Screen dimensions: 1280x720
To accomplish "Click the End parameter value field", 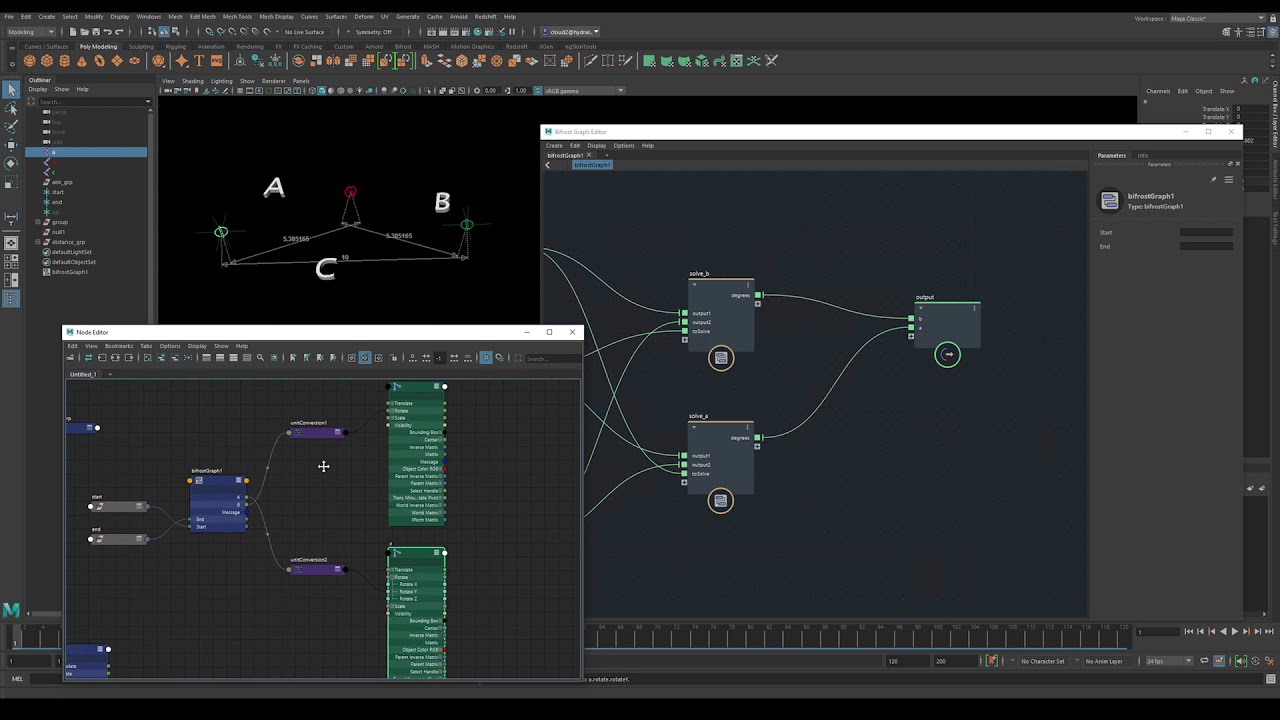I will click(x=1206, y=246).
